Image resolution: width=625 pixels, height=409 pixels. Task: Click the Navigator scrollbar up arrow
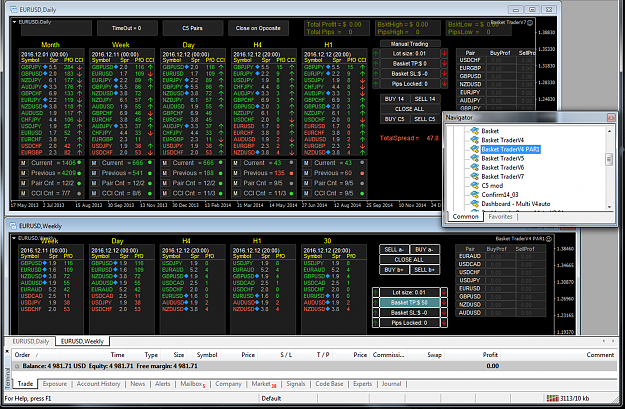coord(609,131)
